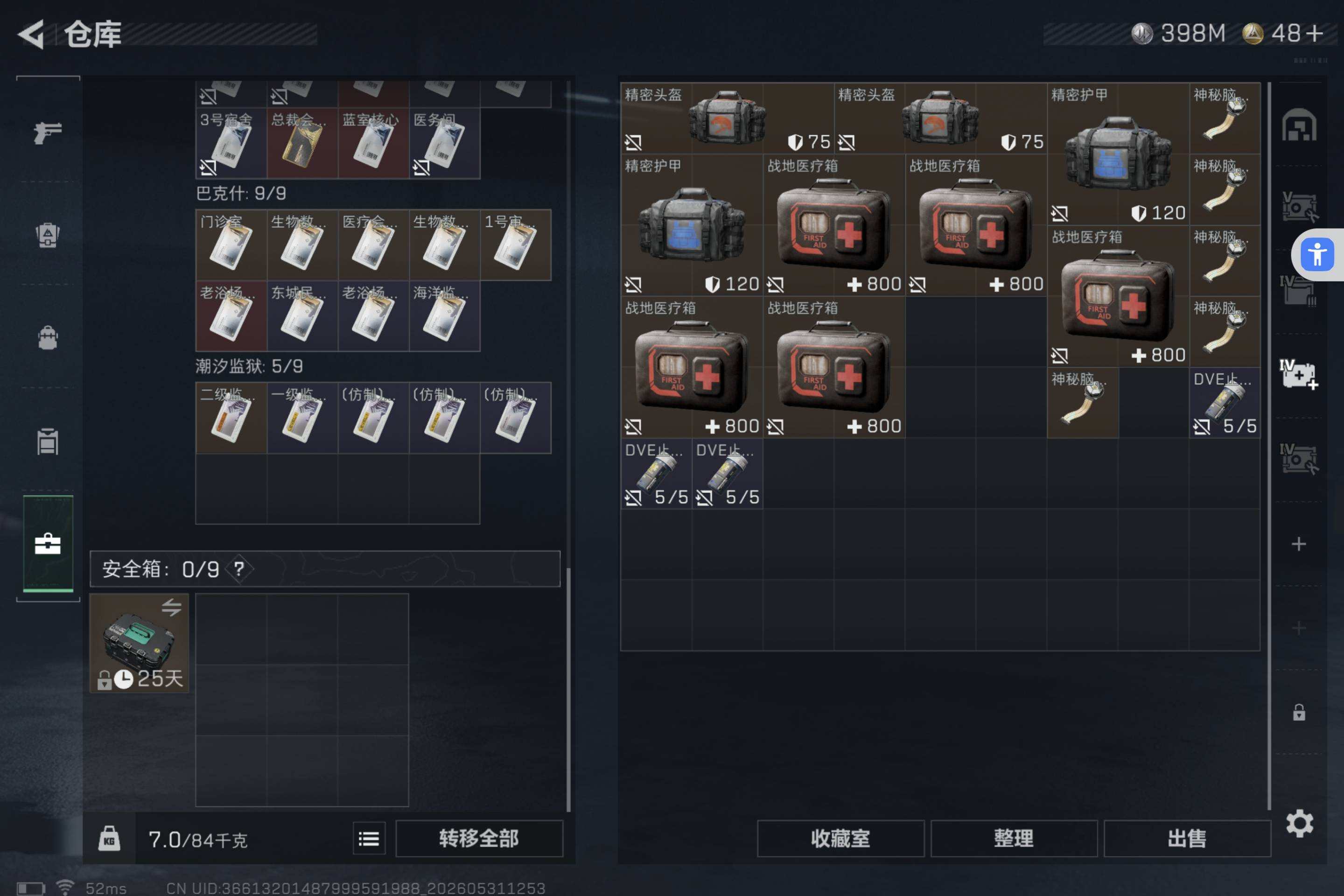
Task: Select the medical briefcase category tab
Action: click(x=48, y=543)
